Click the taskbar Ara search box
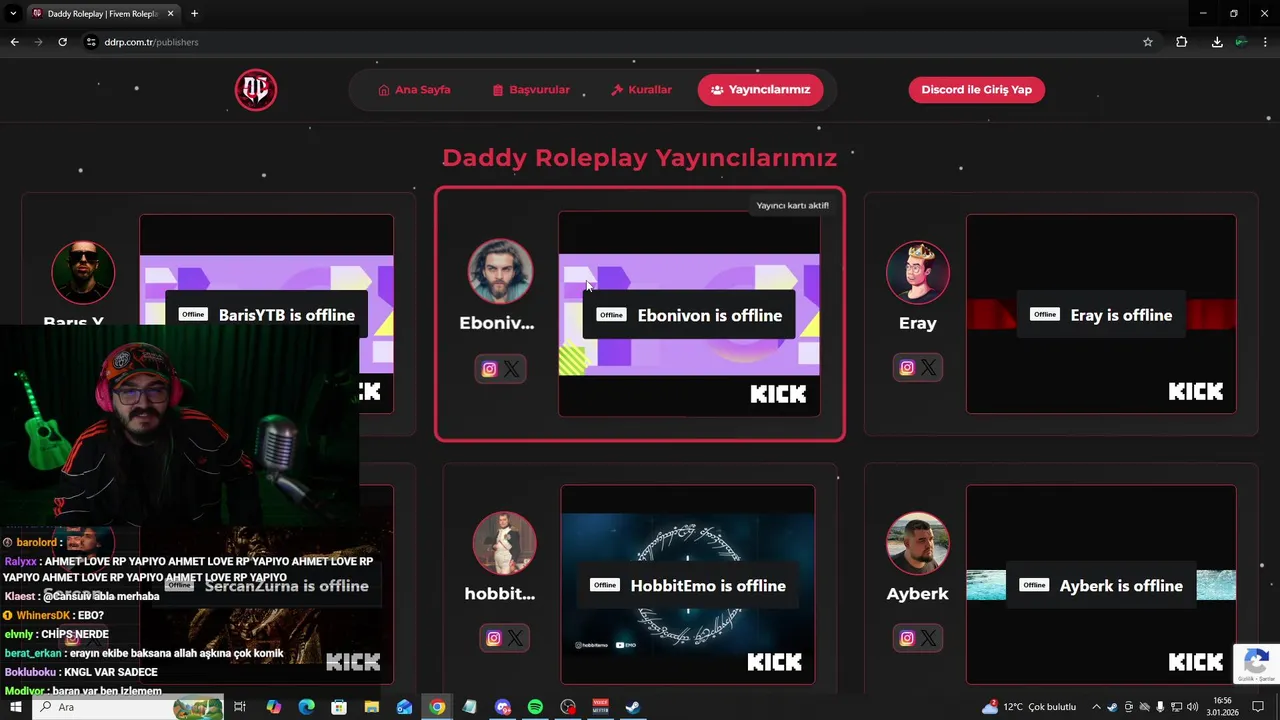The image size is (1280, 720). point(127,707)
